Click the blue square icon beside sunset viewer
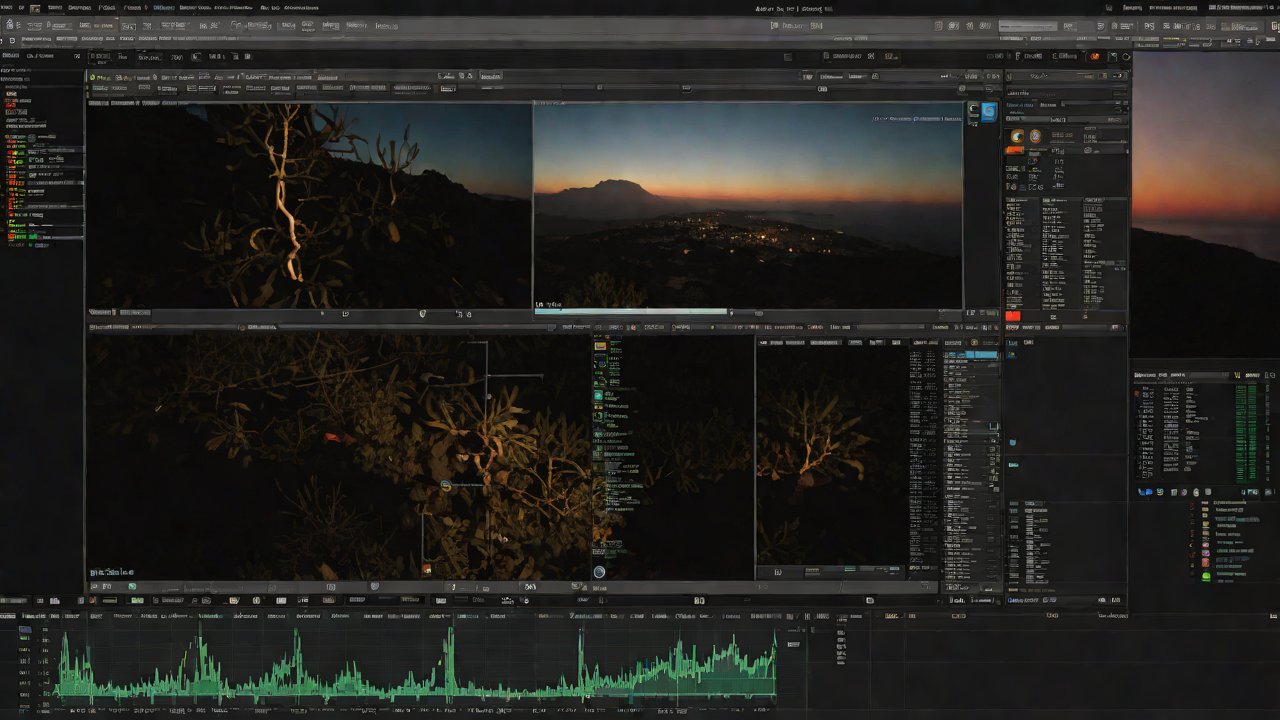This screenshot has height=720, width=1280. pos(989,112)
